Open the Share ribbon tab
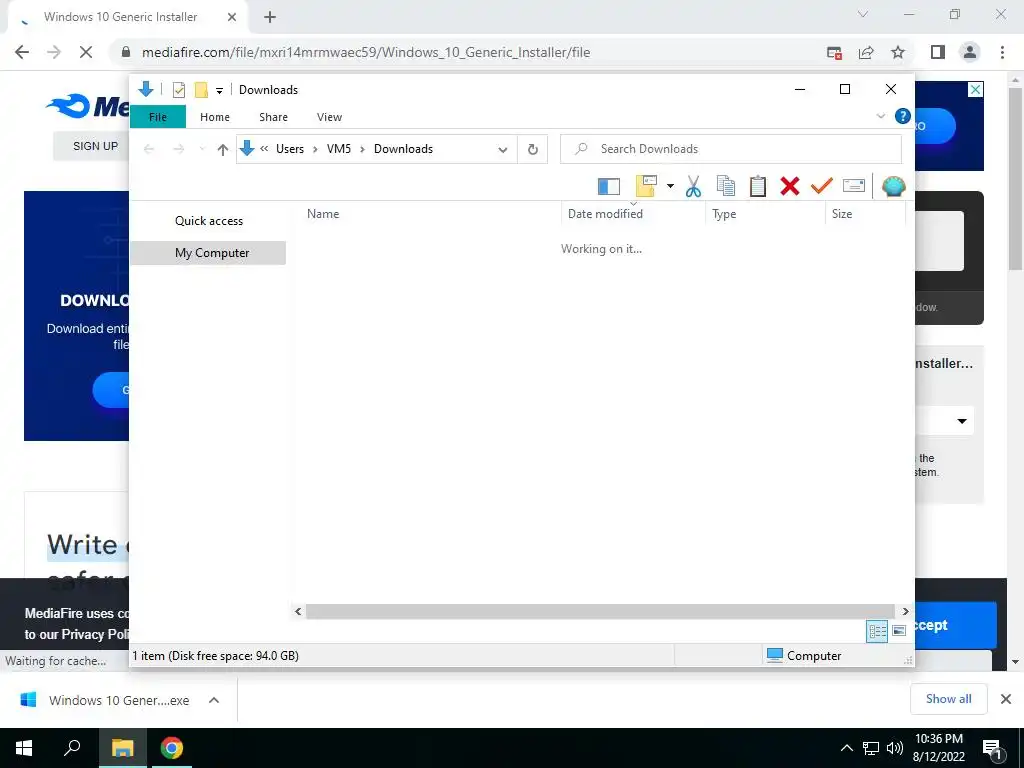 click(273, 117)
